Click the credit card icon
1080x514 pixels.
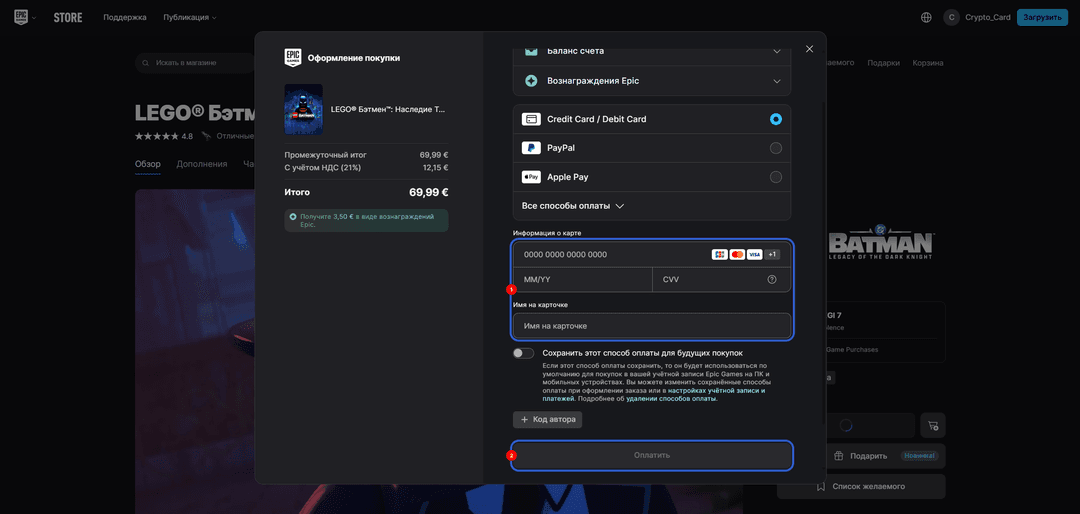point(531,119)
